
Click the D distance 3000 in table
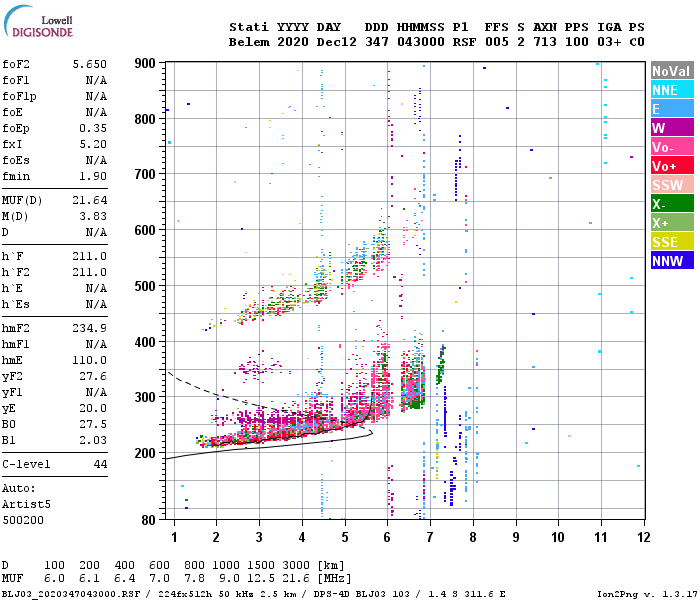296,566
